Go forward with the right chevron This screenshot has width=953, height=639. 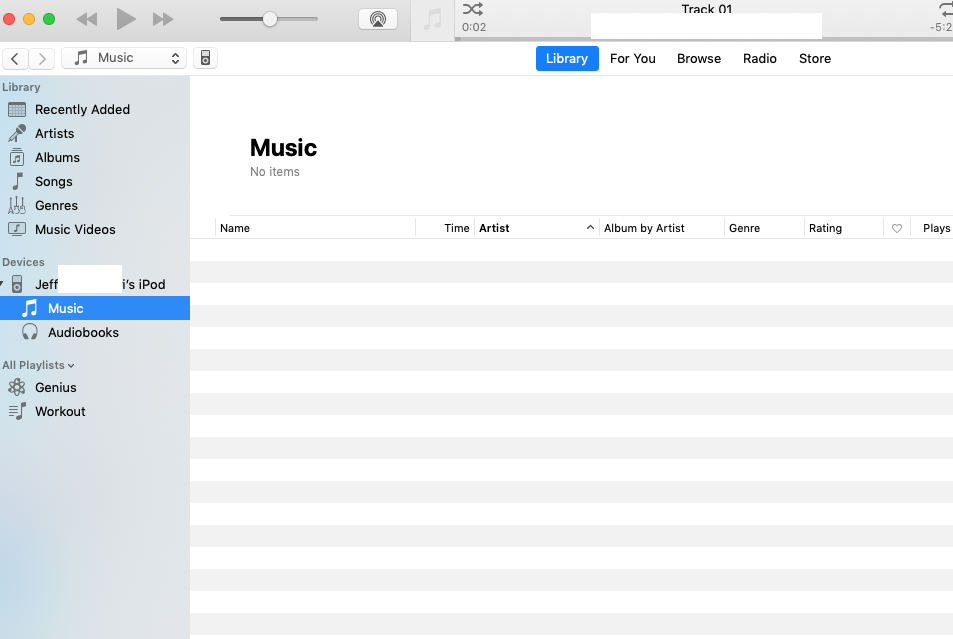pyautogui.click(x=42, y=58)
